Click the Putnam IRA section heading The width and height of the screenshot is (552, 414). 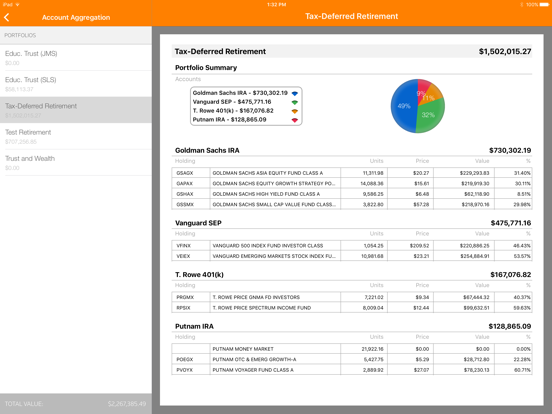point(194,326)
